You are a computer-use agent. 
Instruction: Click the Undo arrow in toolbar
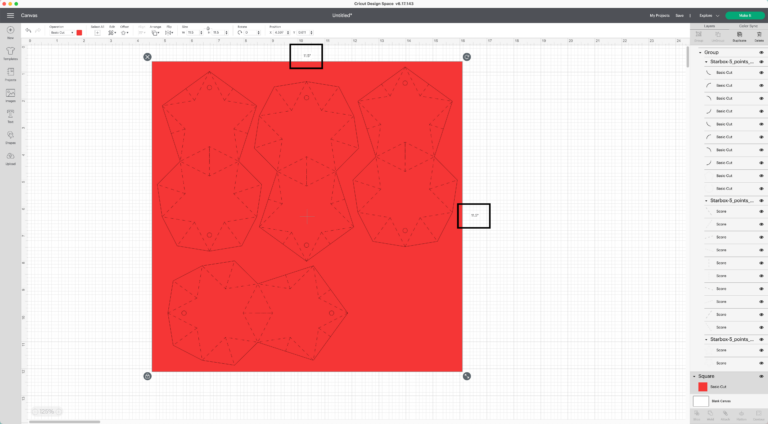(x=28, y=32)
